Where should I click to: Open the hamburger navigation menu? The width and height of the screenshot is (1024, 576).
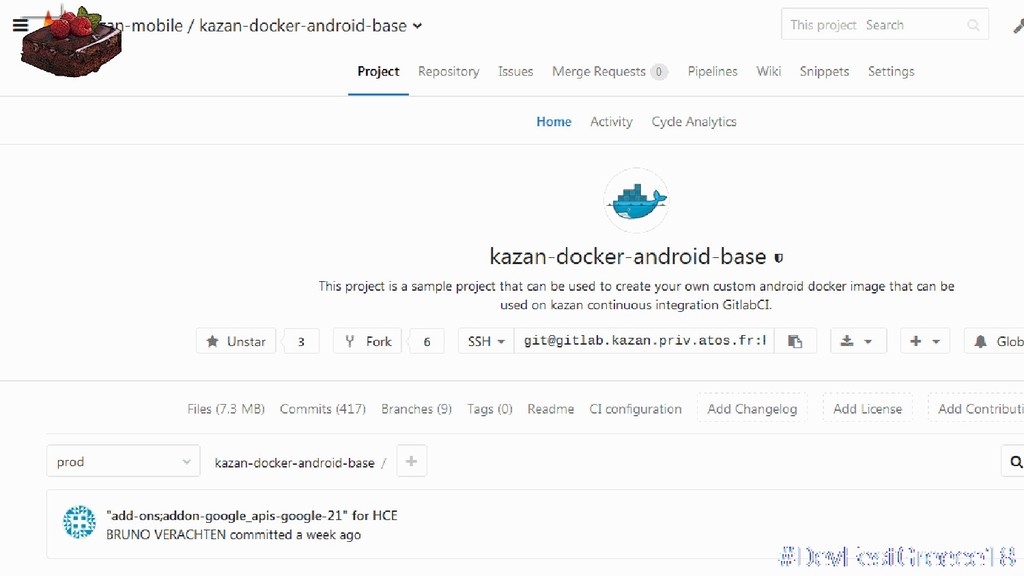pos(20,25)
